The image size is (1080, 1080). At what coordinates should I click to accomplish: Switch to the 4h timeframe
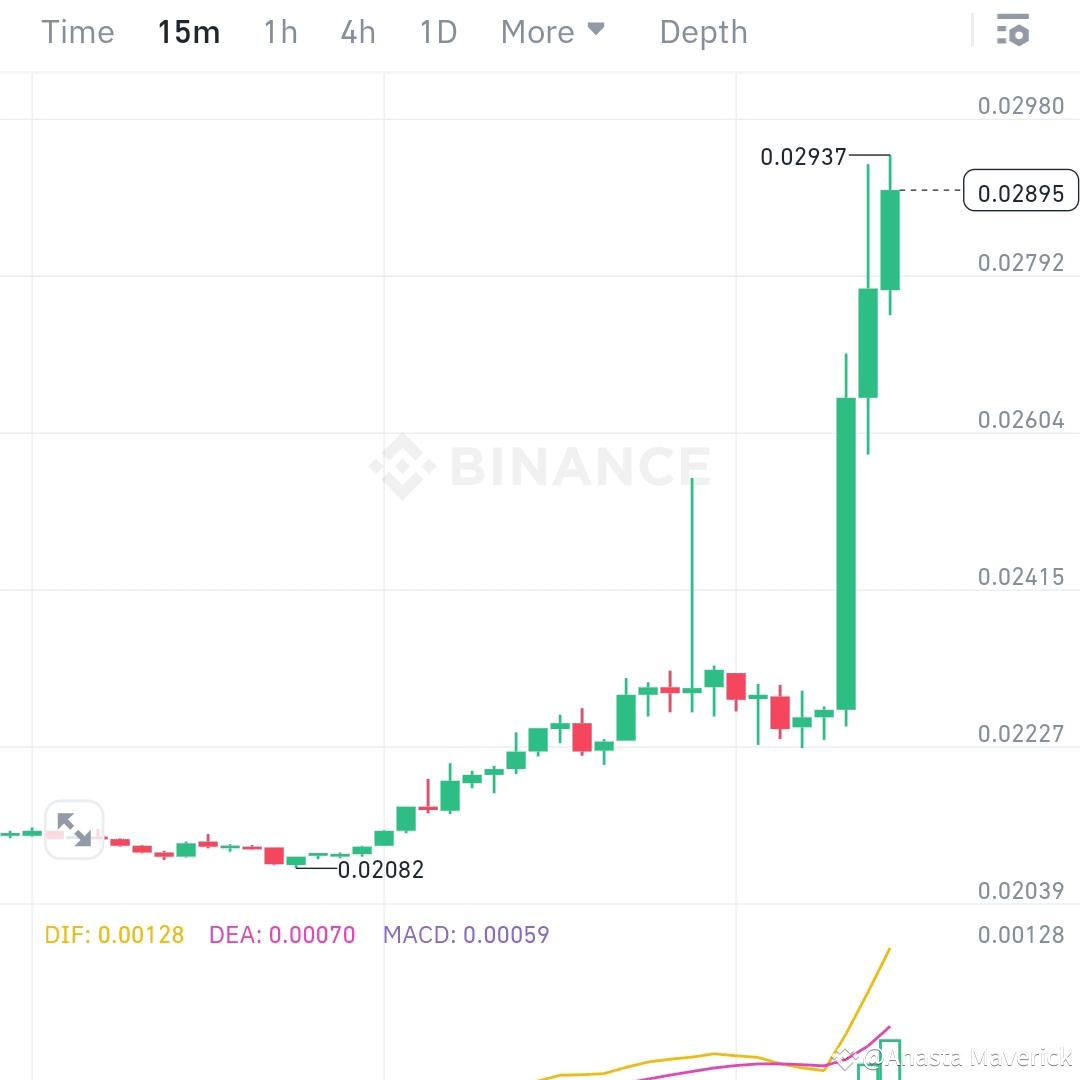tap(357, 31)
